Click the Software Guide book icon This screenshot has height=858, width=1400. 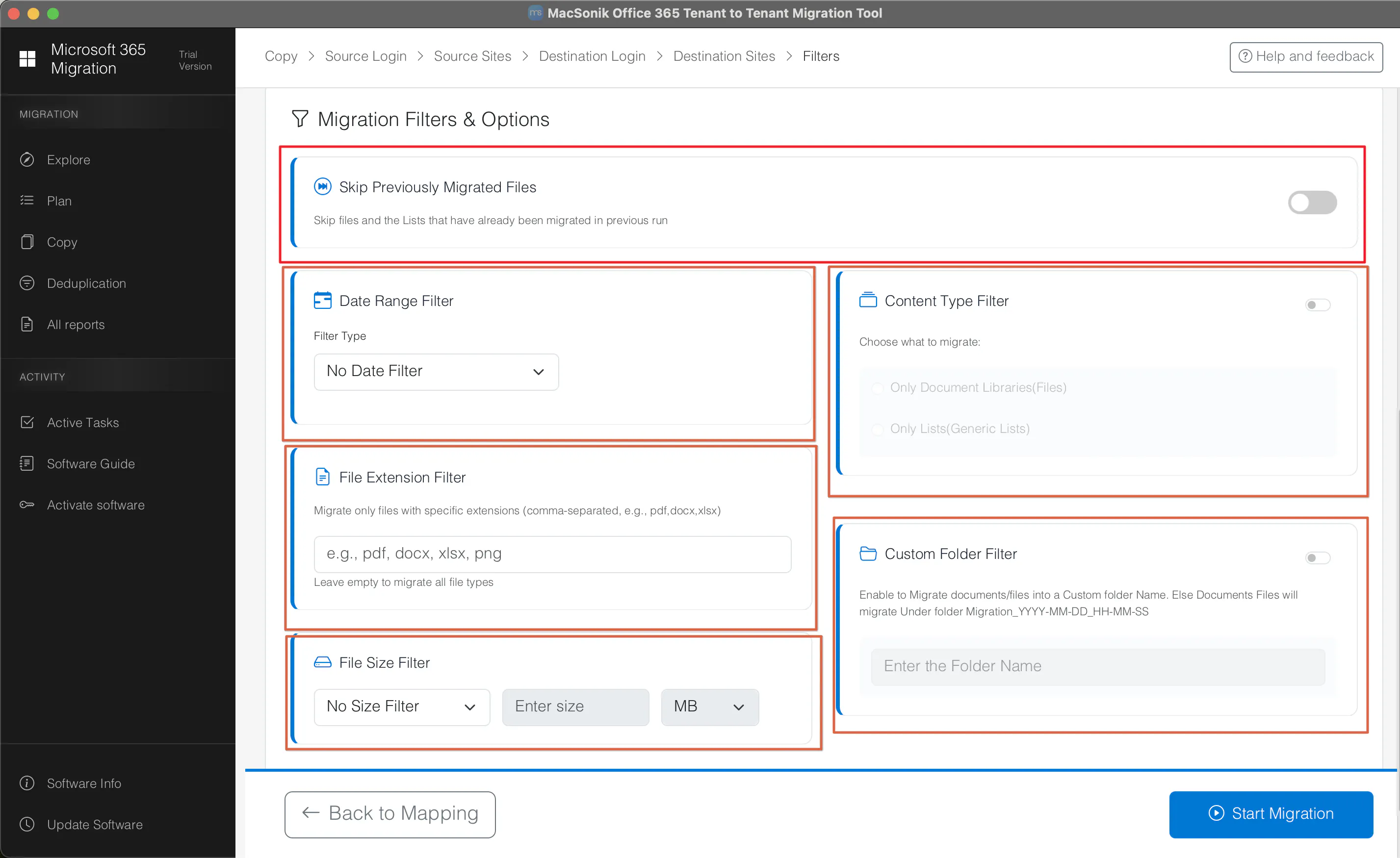(26, 463)
